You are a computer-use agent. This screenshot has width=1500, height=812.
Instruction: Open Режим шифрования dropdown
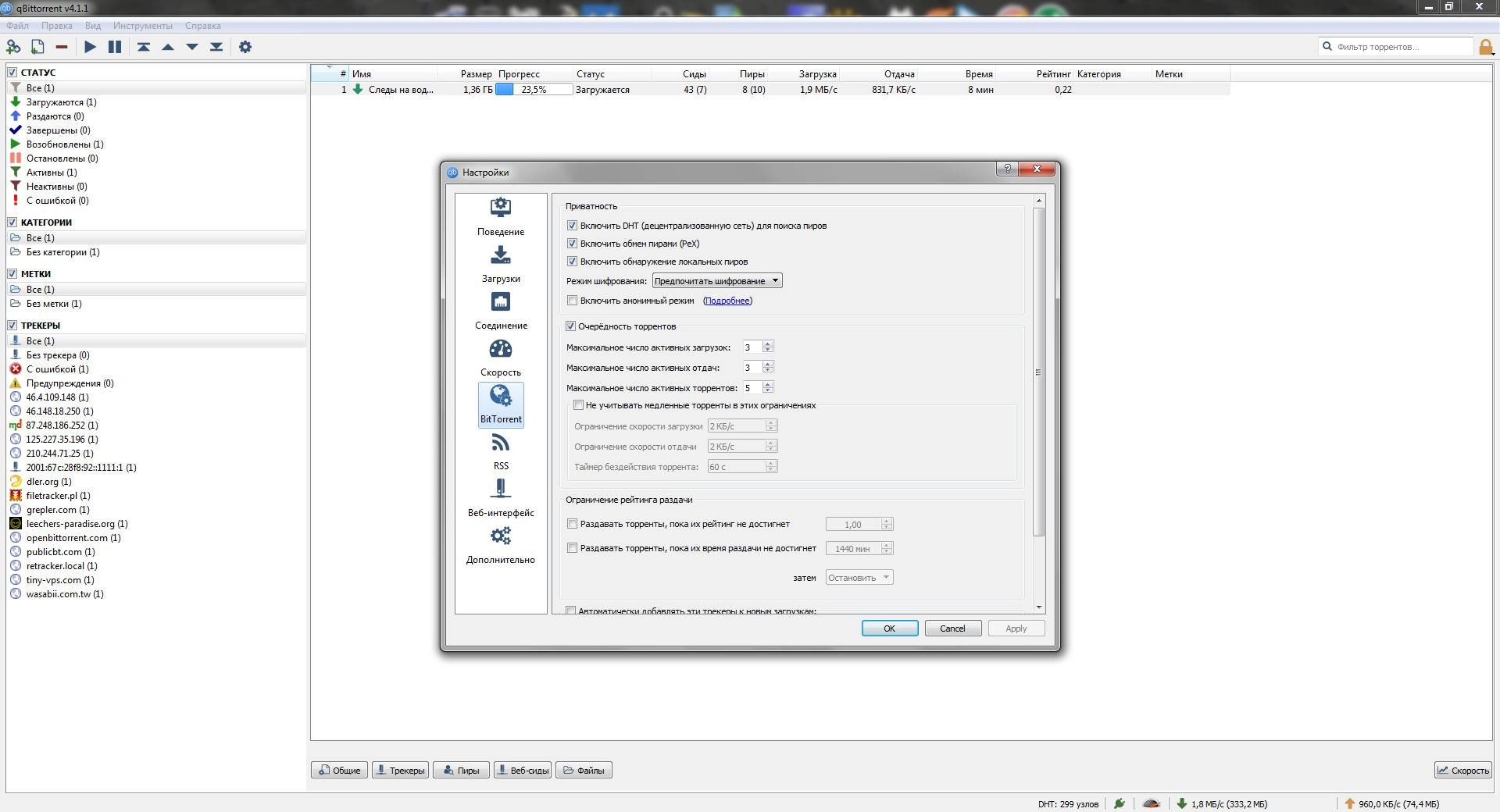(717, 281)
